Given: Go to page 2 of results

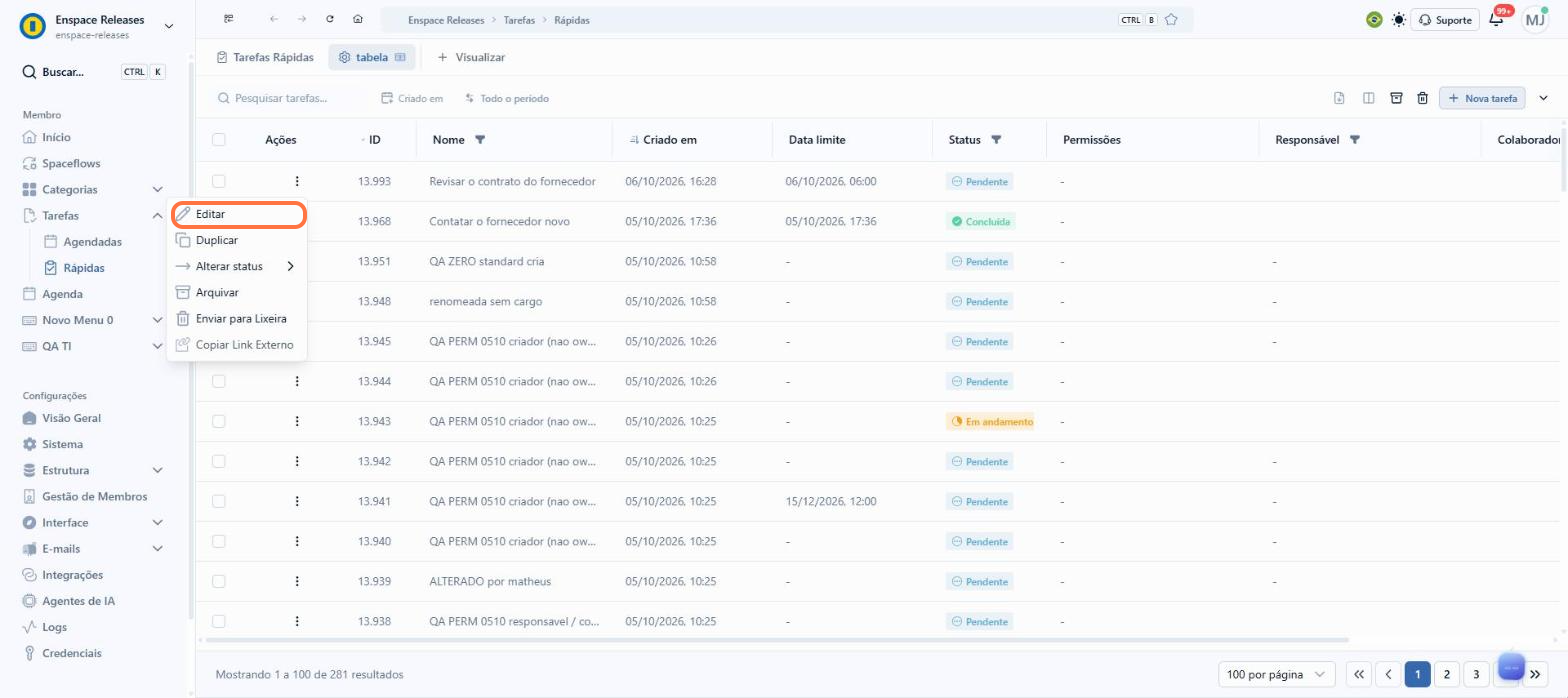Looking at the screenshot, I should click(1447, 674).
